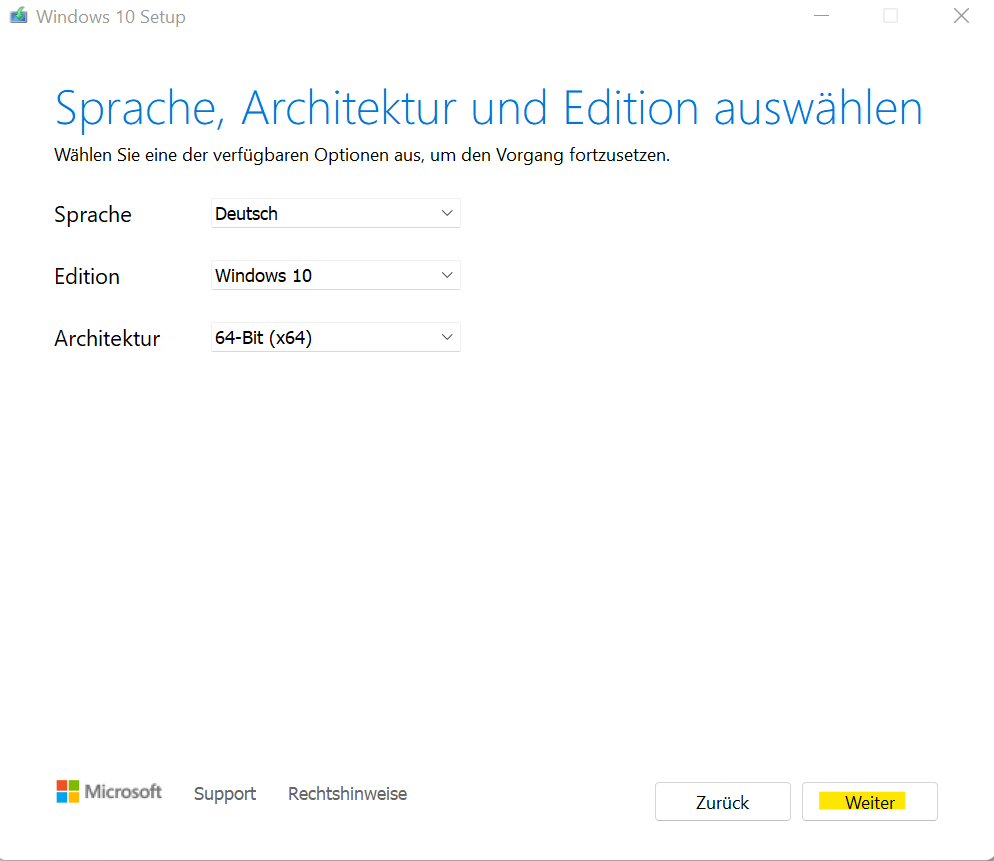Image resolution: width=994 pixels, height=861 pixels.
Task: Open the Rechtshinweise link
Action: coord(347,794)
